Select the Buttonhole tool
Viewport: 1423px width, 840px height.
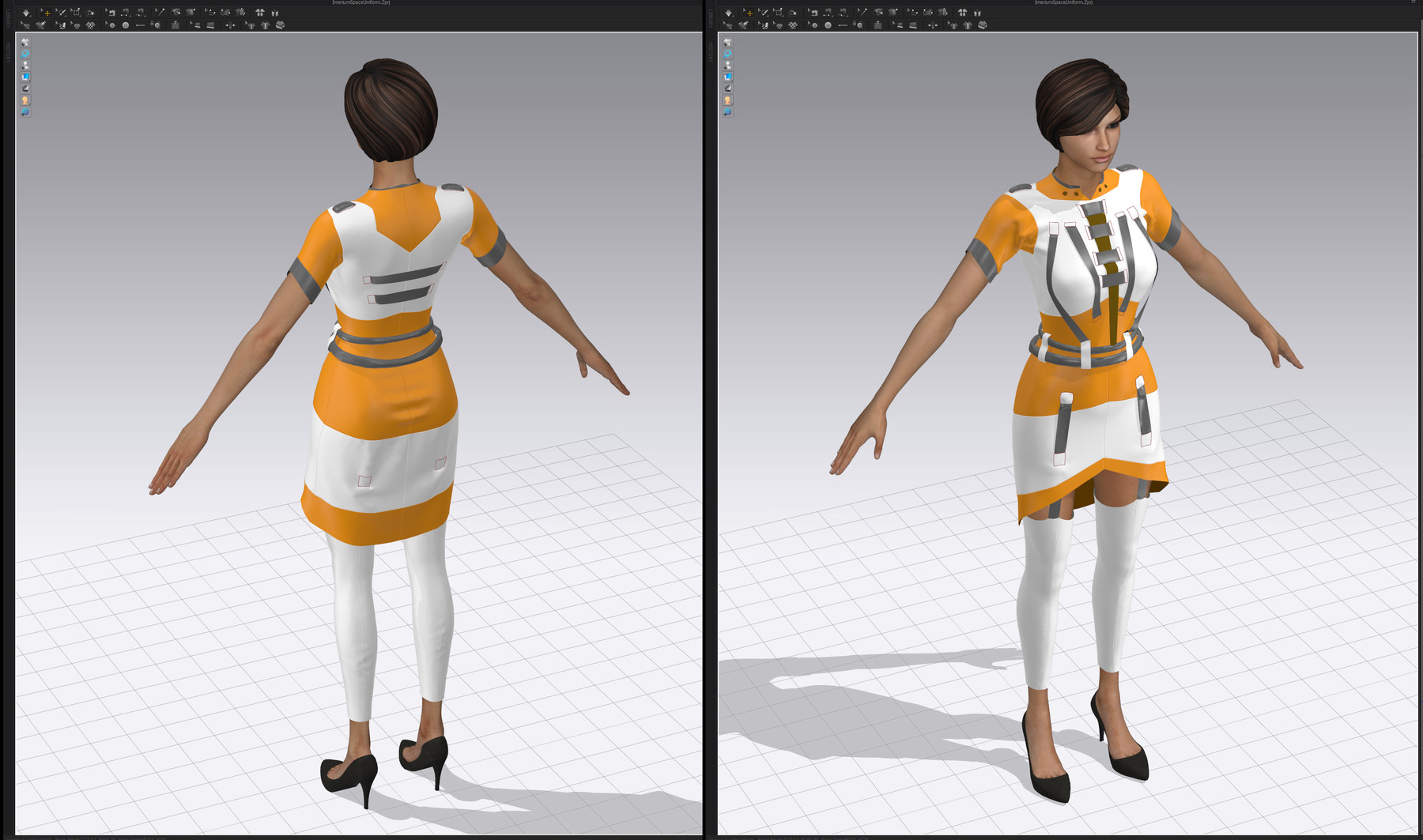pyautogui.click(x=142, y=24)
